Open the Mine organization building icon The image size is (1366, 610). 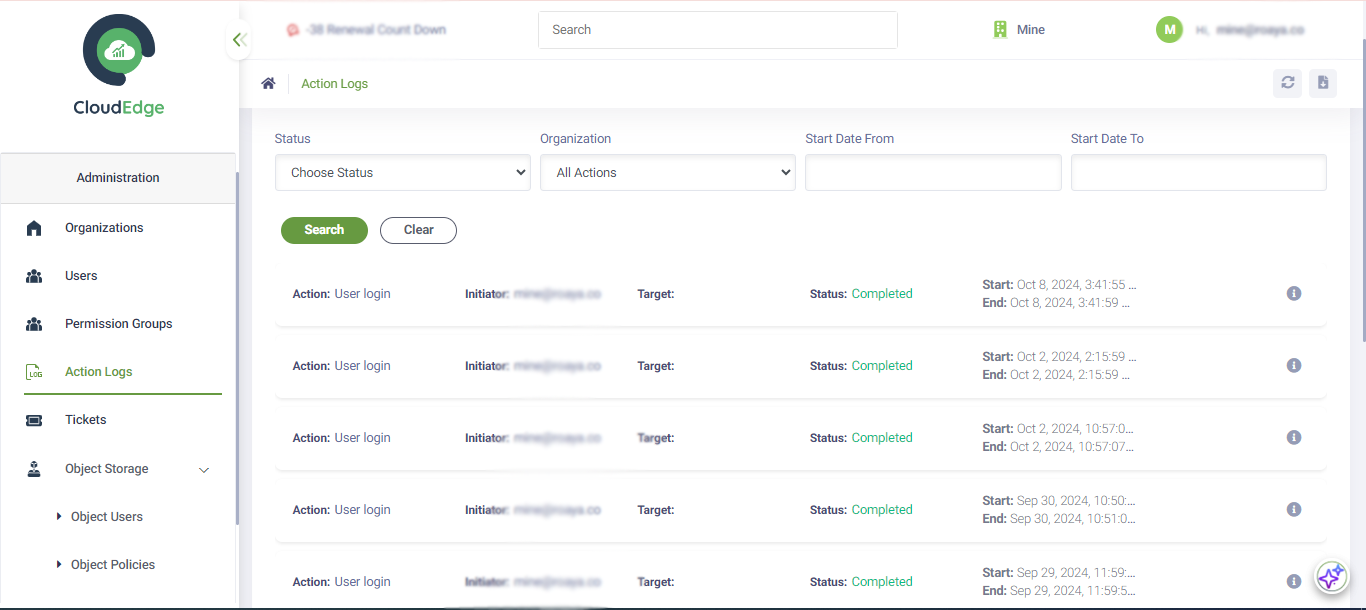pos(1000,30)
